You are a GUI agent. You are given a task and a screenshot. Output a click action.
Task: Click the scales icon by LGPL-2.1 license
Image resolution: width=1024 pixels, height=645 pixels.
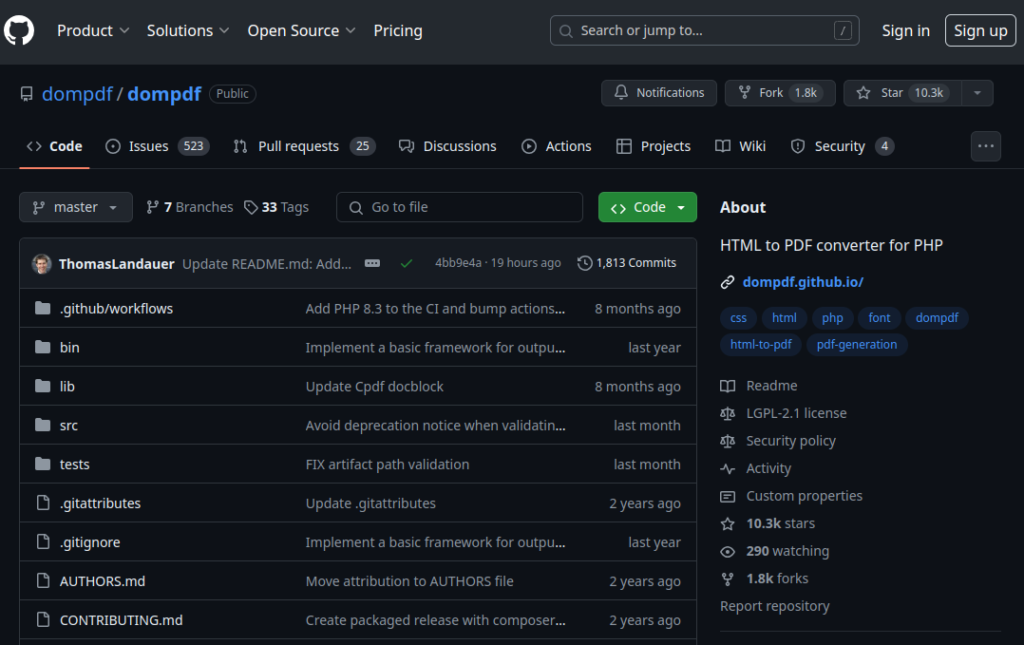pos(728,413)
